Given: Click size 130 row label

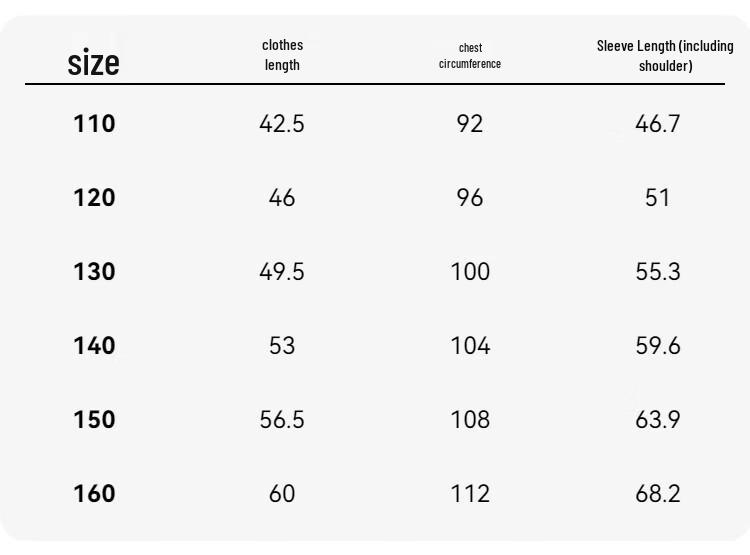Looking at the screenshot, I should (x=94, y=271).
